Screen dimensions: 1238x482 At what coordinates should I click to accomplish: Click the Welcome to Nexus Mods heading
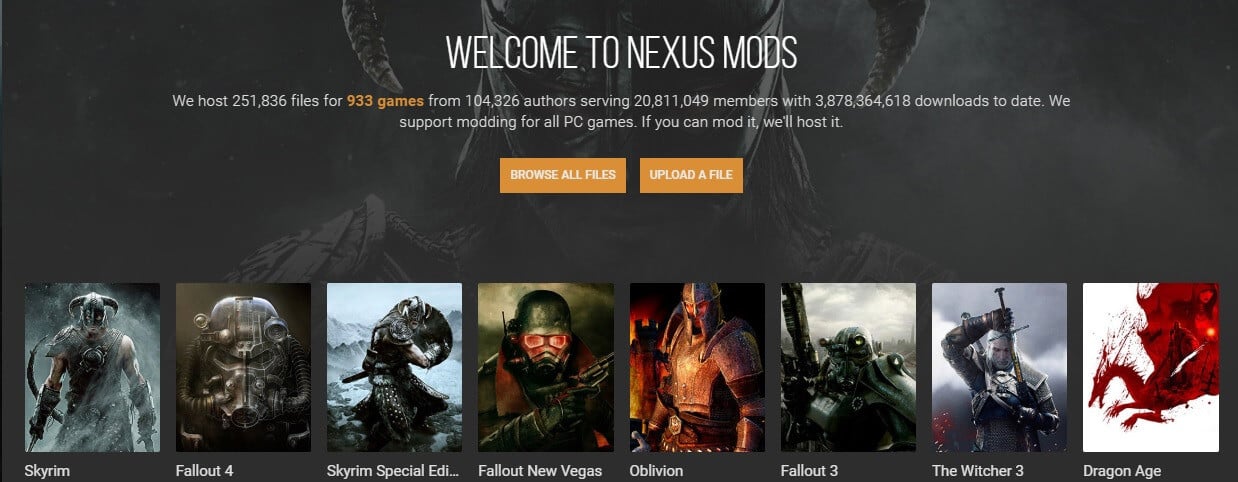[621, 53]
